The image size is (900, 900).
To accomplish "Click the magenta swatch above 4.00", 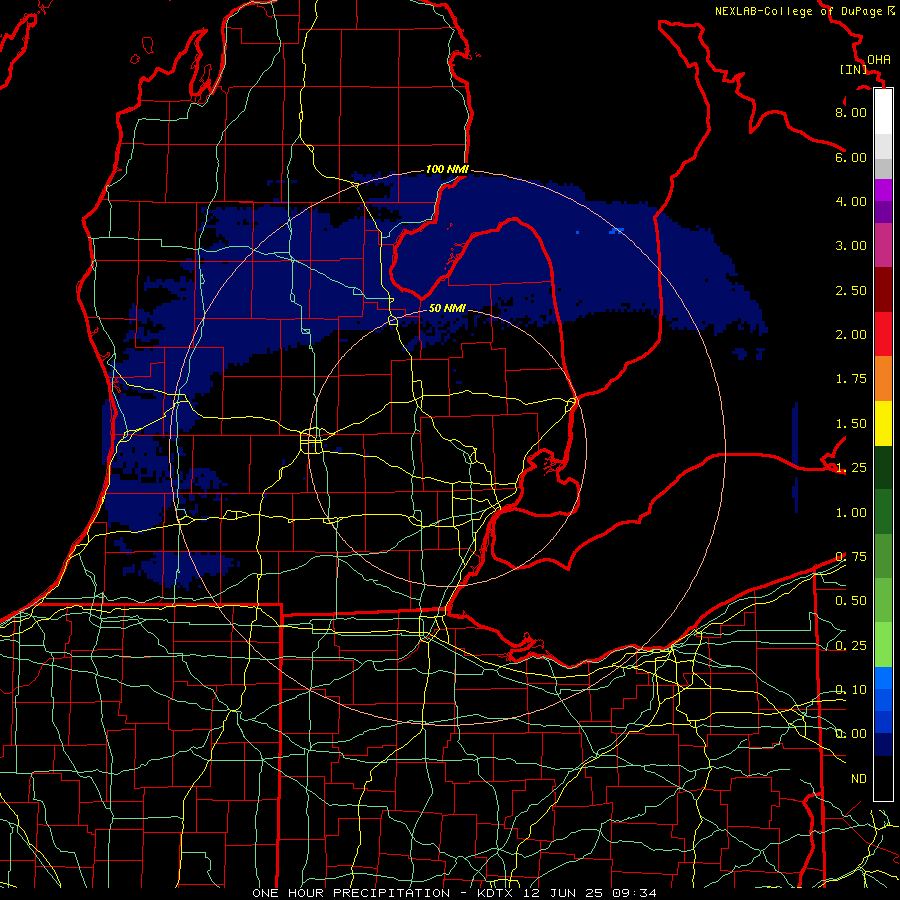I will [883, 190].
